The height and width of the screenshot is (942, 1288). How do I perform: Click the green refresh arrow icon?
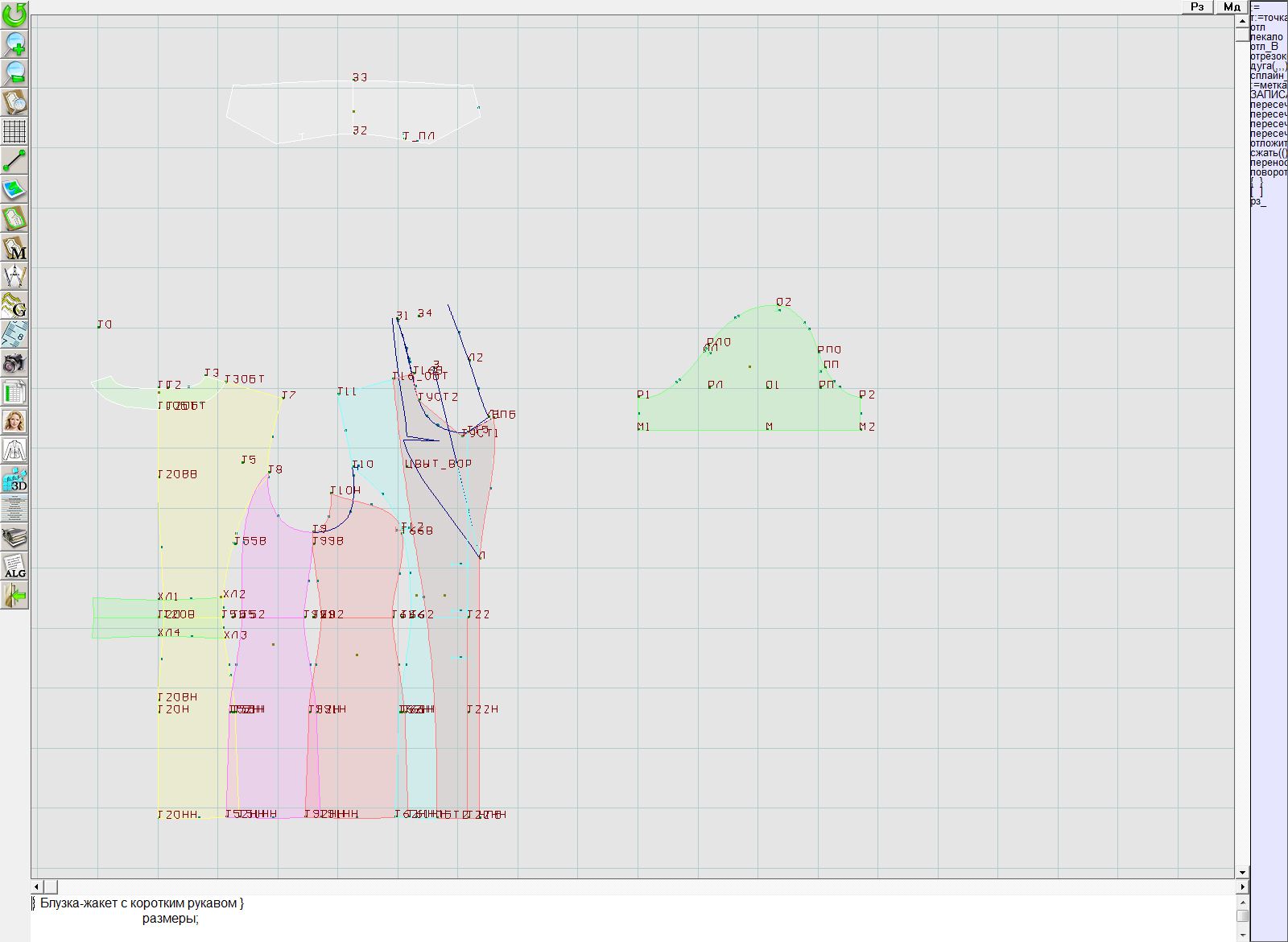click(14, 14)
